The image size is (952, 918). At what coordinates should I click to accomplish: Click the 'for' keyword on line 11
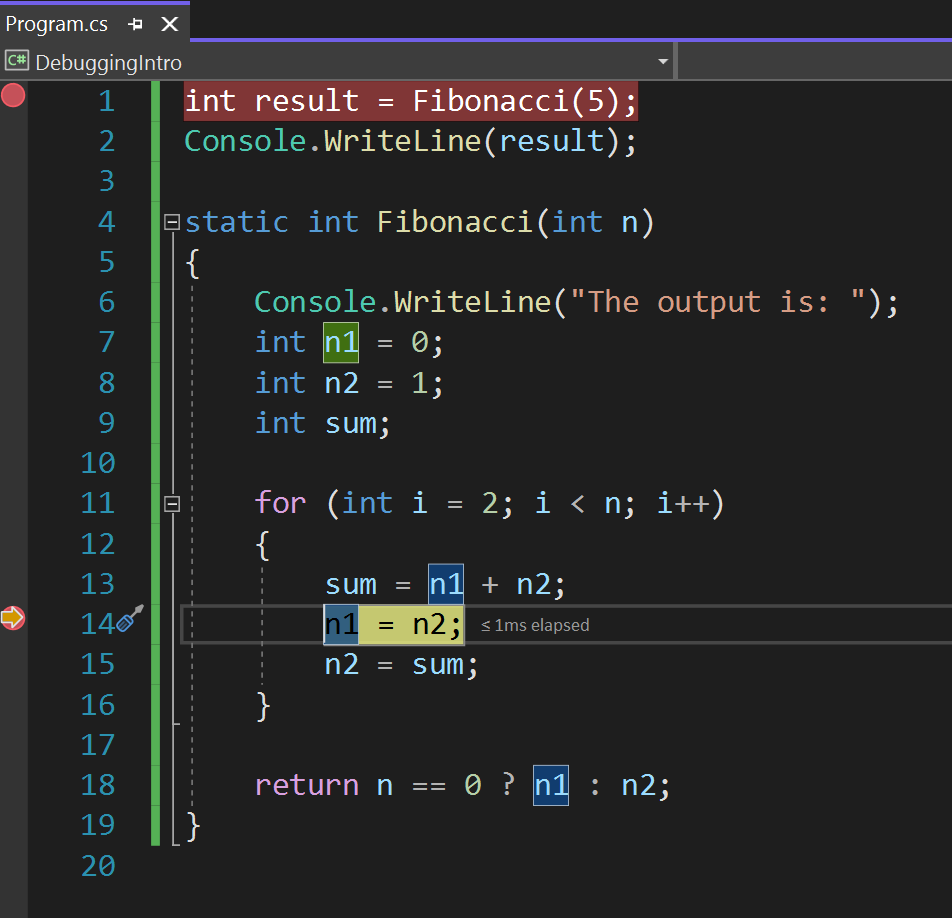click(280, 503)
